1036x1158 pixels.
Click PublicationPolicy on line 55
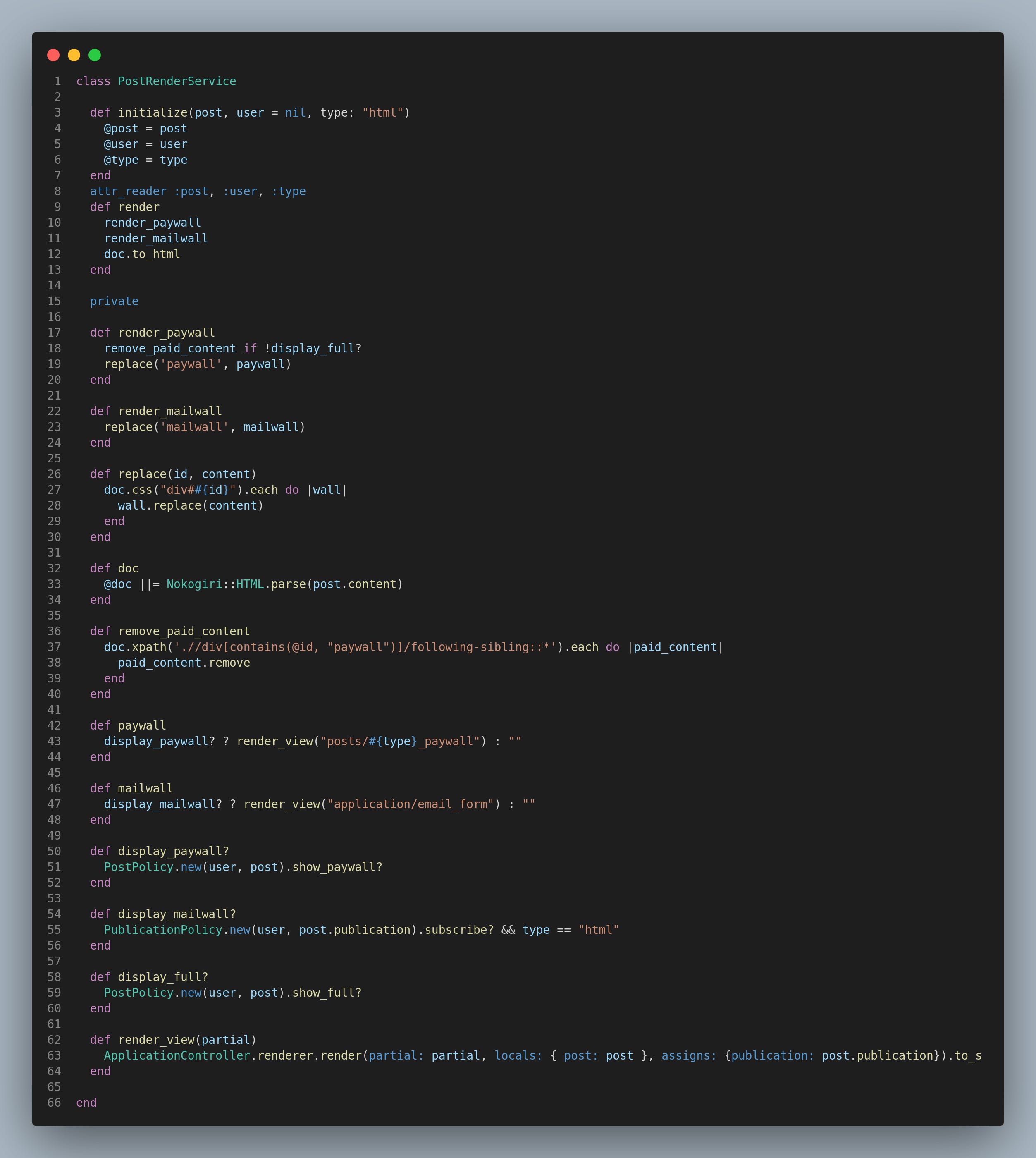click(163, 930)
